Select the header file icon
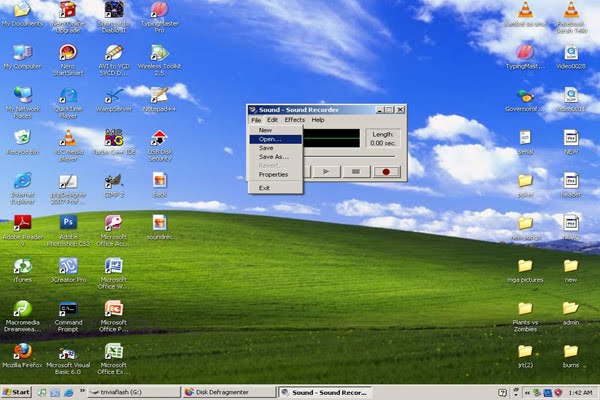600x400 pixels. click(571, 185)
